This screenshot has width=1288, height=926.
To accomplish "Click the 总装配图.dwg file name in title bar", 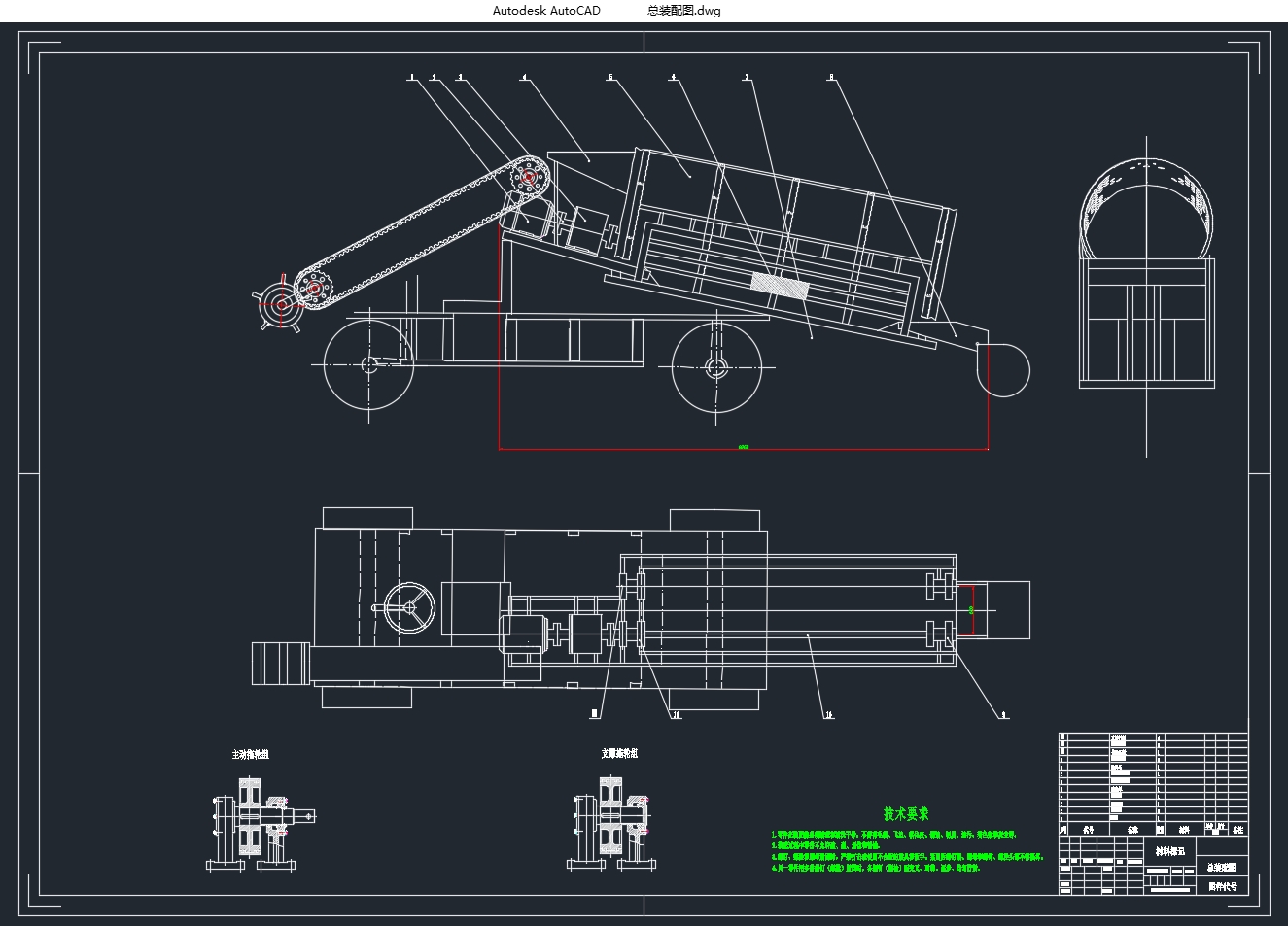I will click(x=683, y=11).
